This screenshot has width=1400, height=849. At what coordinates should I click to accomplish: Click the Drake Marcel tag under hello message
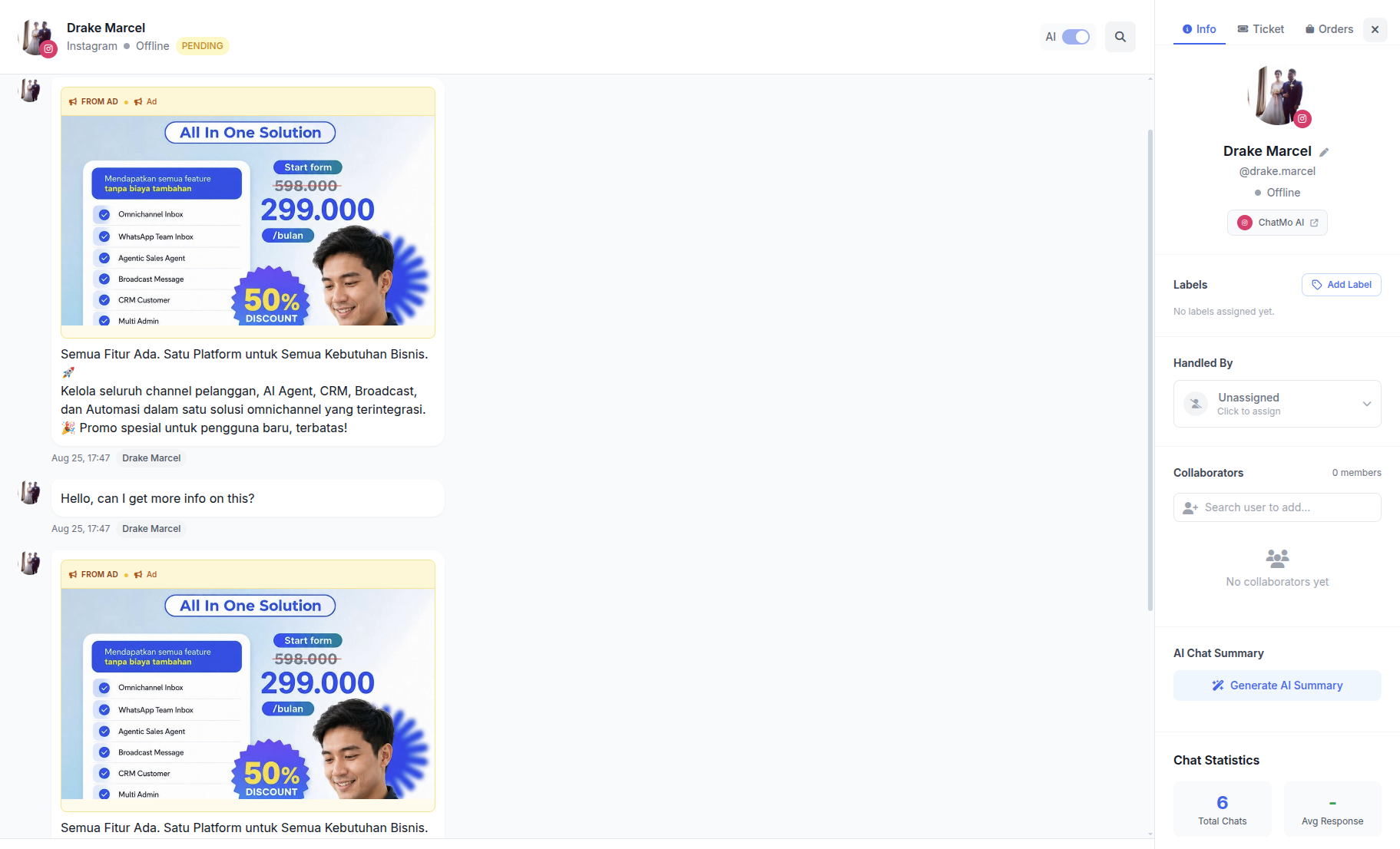(x=151, y=529)
